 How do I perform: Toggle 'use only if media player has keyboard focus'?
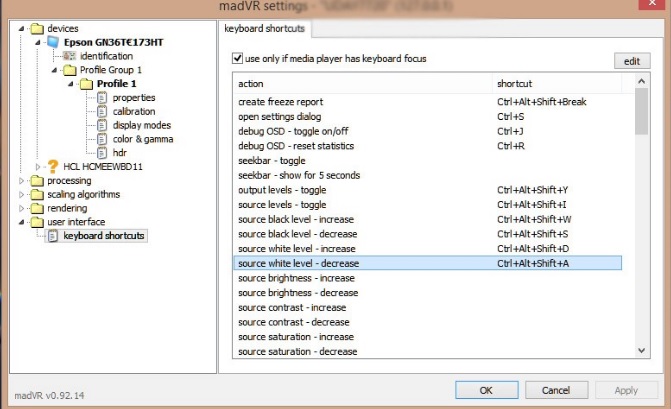(x=237, y=59)
